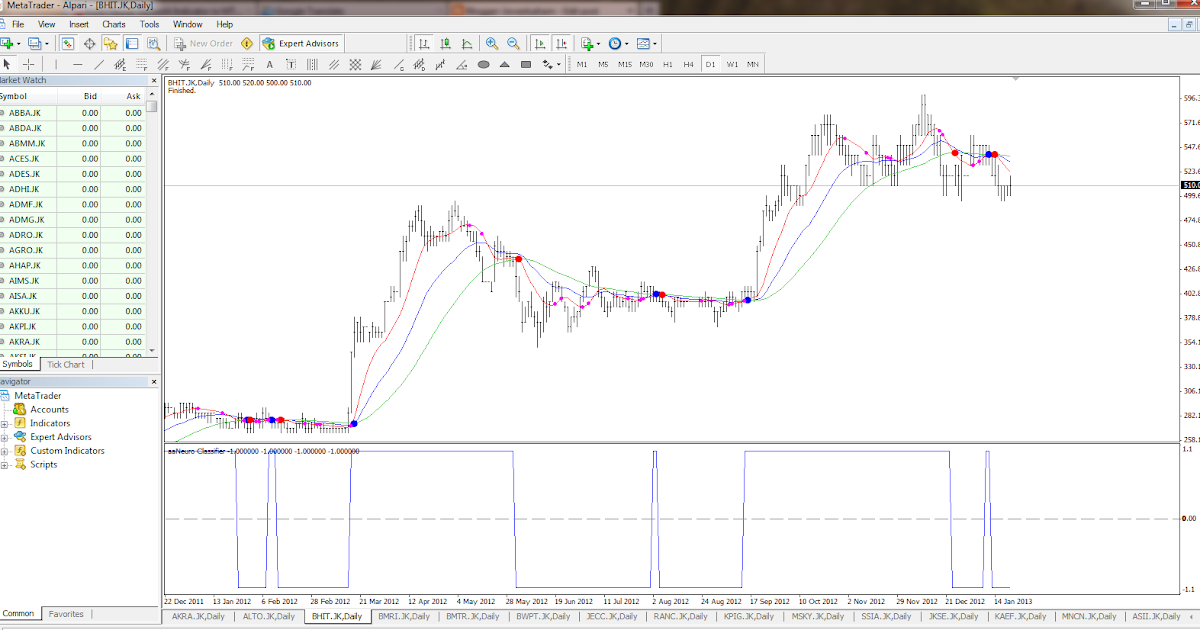Select the Triangle shape tool

click(x=505, y=64)
